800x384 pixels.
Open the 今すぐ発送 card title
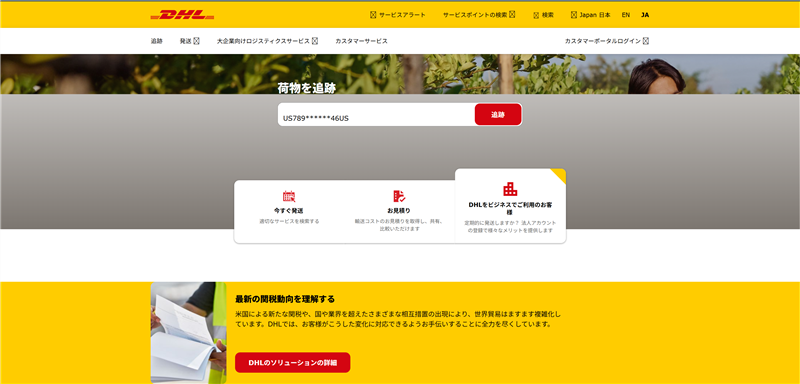289,211
